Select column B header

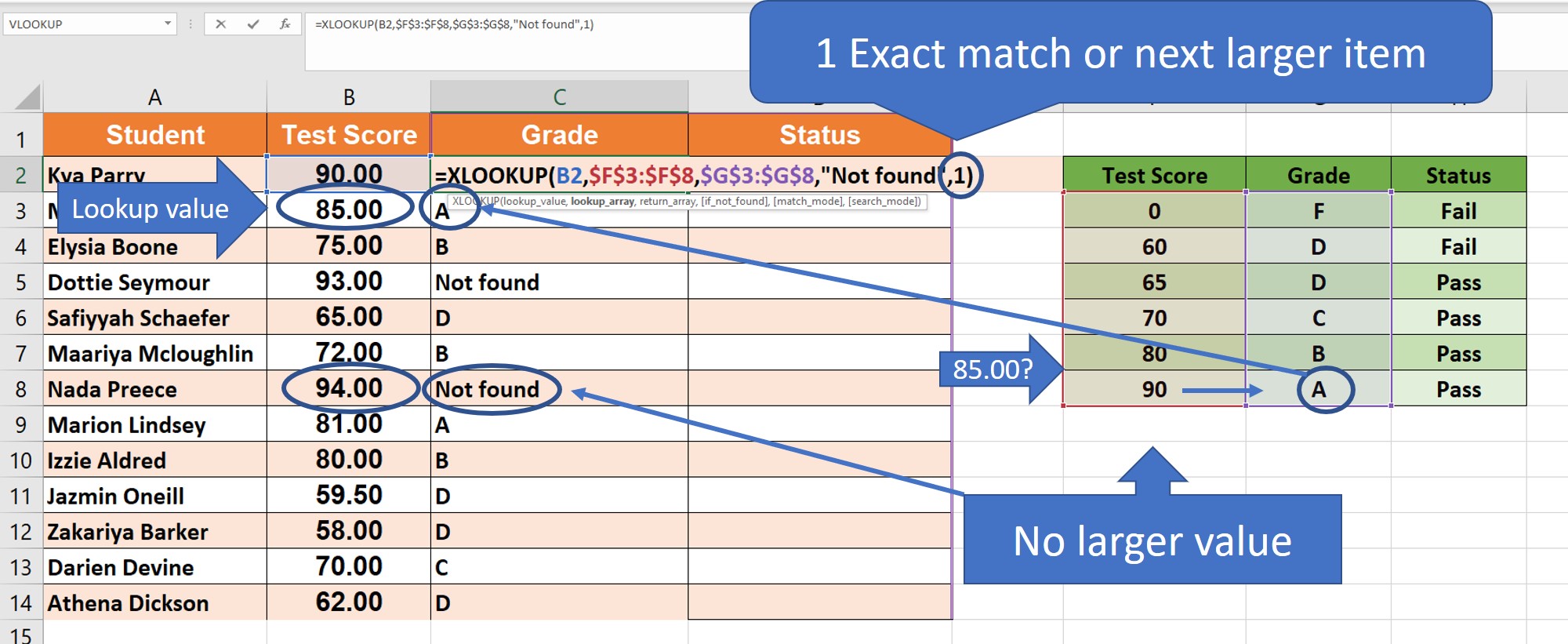click(349, 97)
